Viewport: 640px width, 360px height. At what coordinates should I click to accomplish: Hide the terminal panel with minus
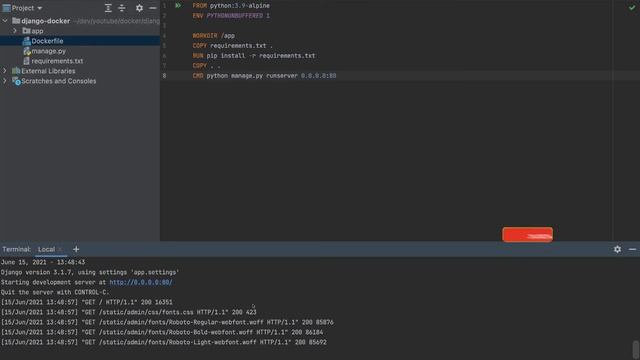pos(632,249)
